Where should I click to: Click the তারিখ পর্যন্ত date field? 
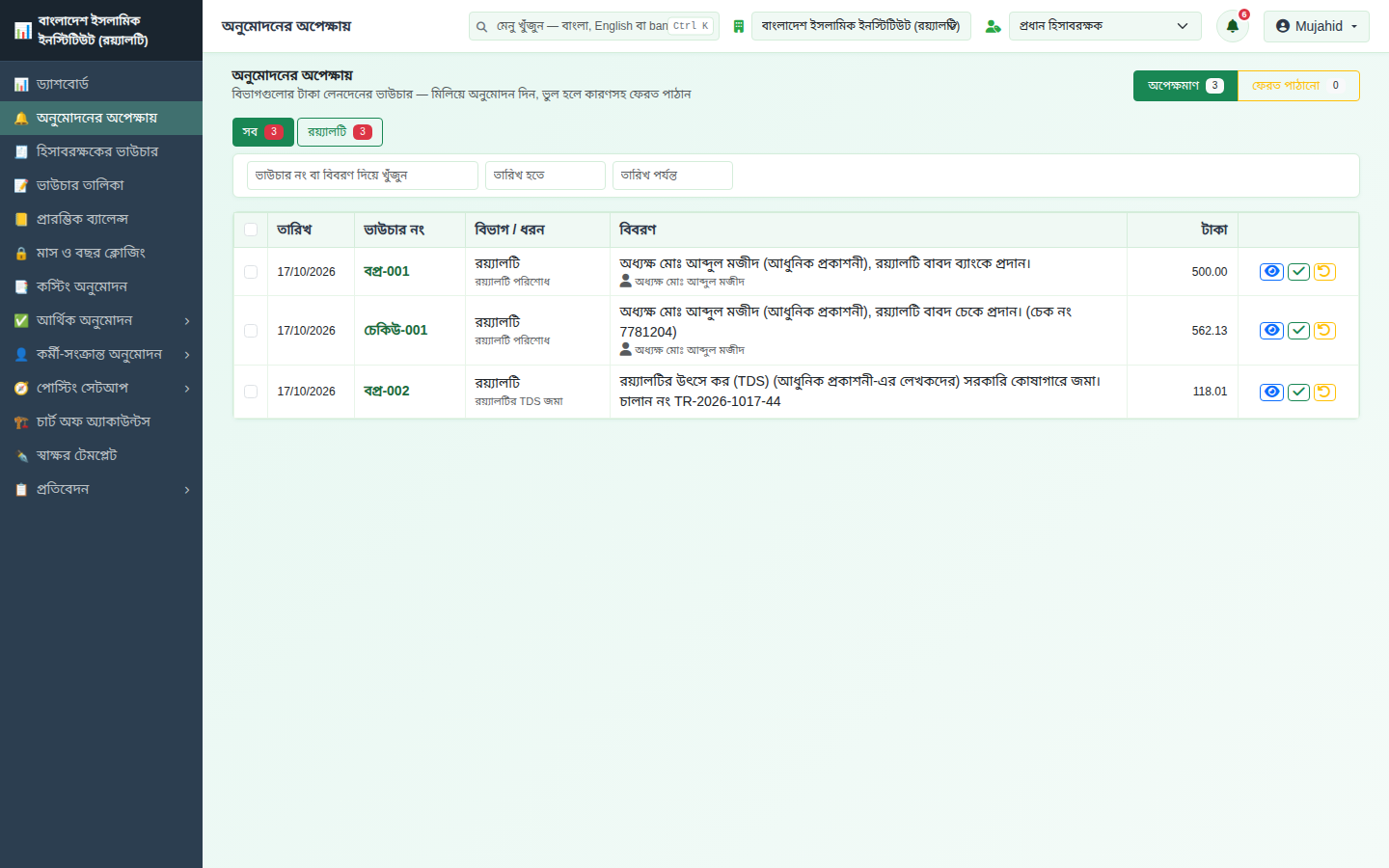tap(672, 176)
